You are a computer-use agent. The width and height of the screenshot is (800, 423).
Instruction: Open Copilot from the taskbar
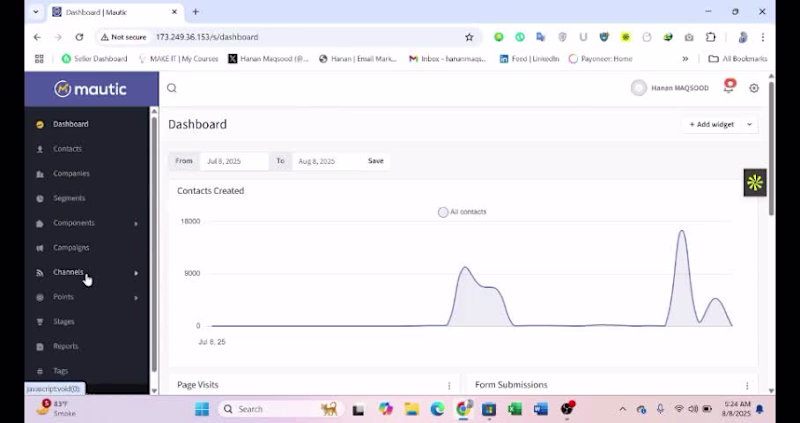point(385,409)
